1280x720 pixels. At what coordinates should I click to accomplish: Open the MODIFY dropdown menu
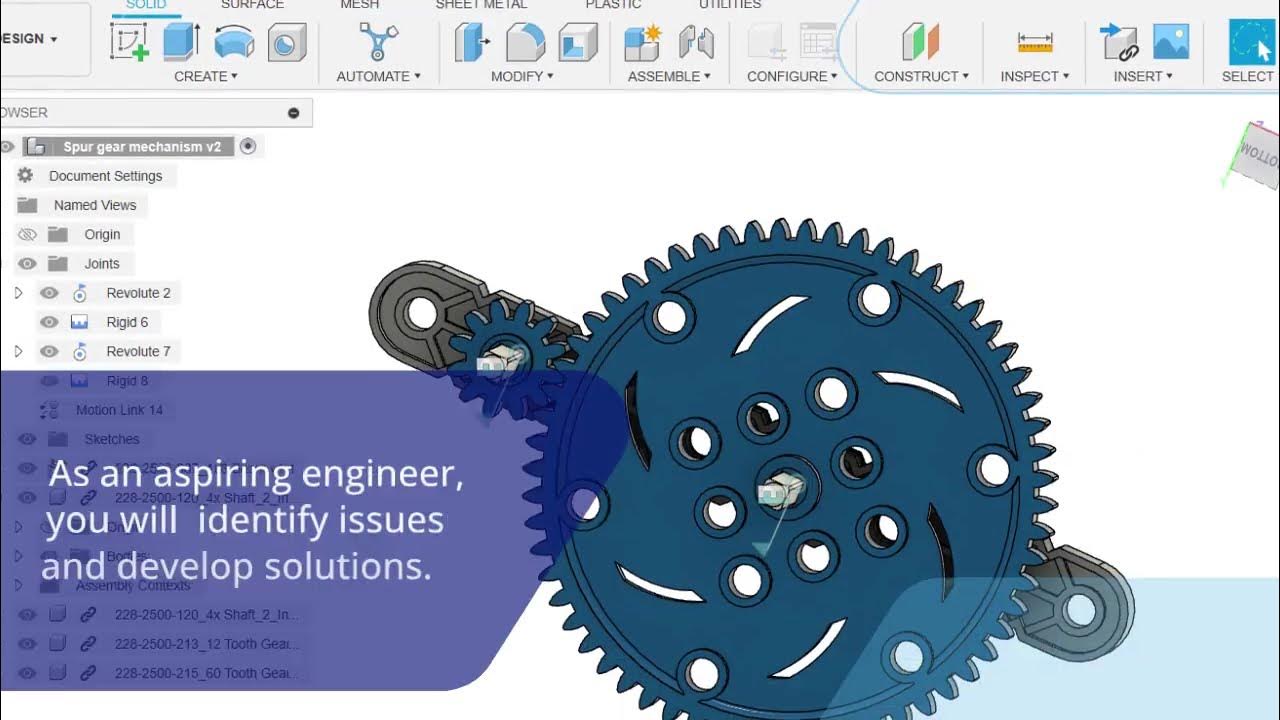click(522, 76)
